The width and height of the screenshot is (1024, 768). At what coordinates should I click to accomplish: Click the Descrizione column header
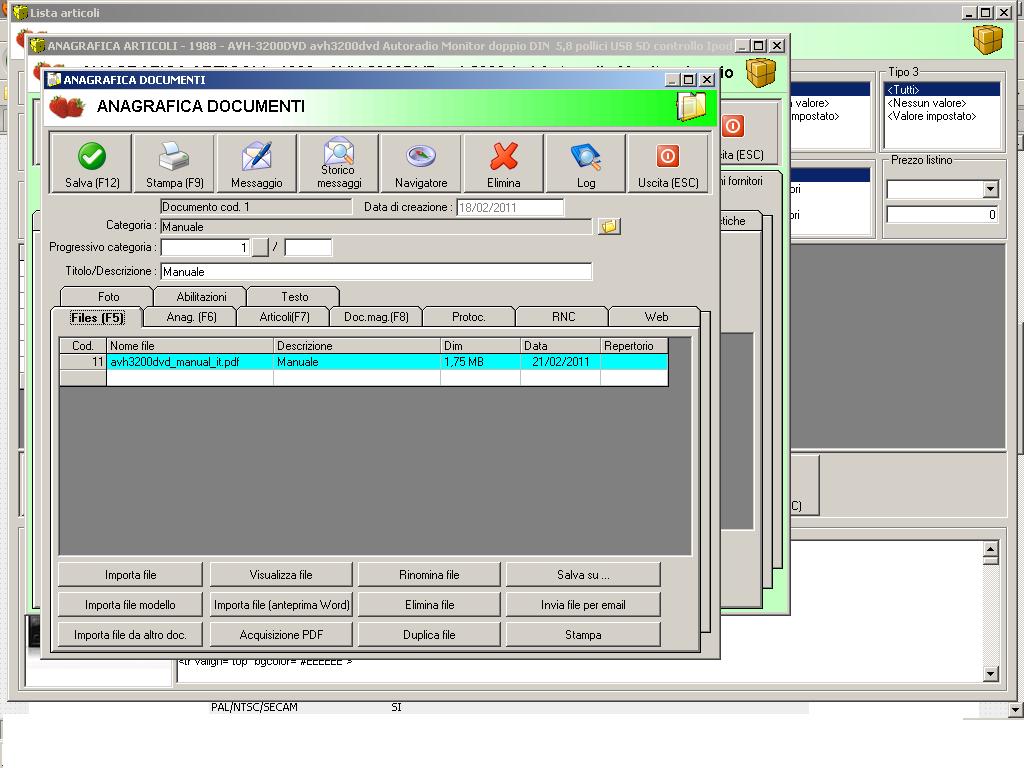(357, 346)
